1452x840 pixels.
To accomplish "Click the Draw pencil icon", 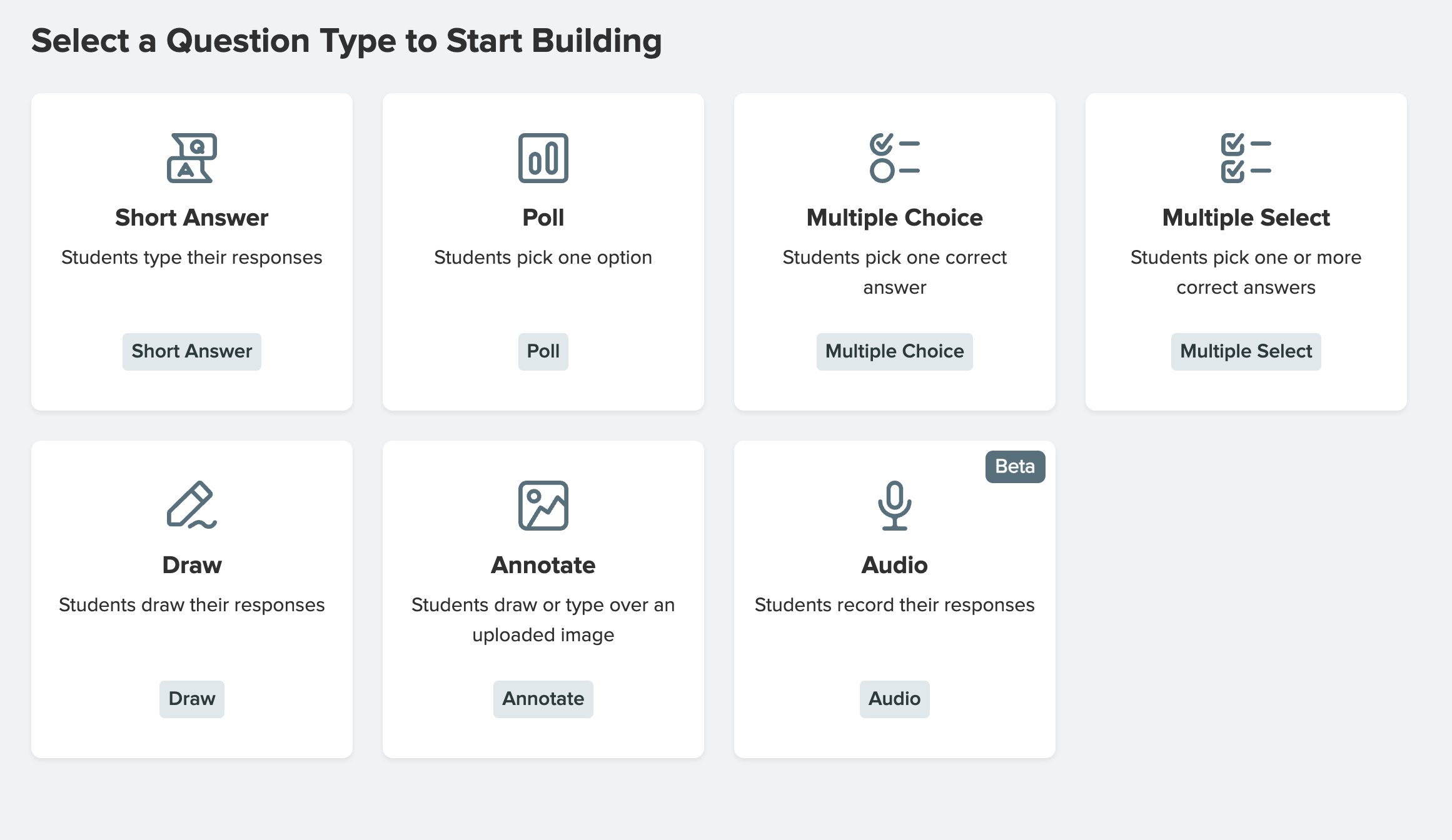I will (x=191, y=505).
